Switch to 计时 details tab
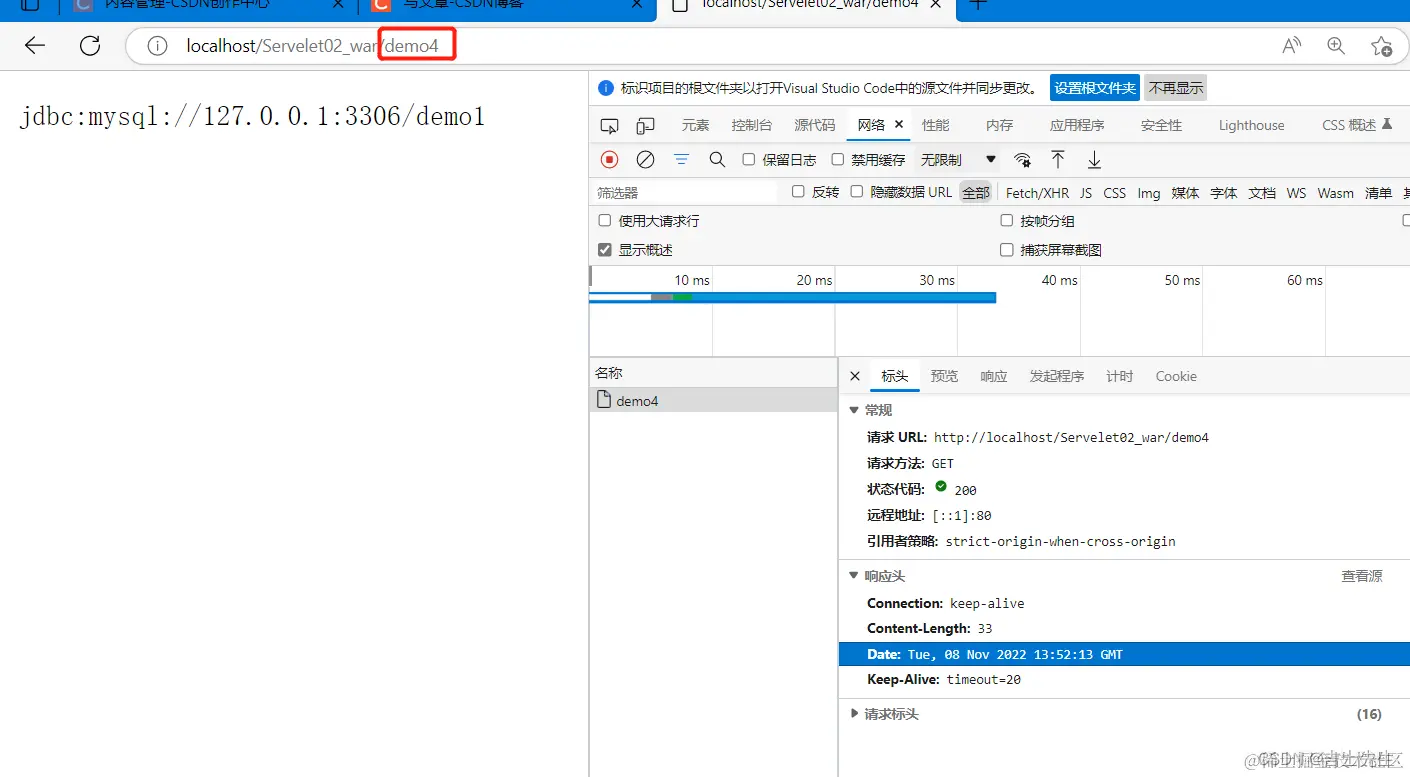The image size is (1410, 777). [x=1119, y=376]
